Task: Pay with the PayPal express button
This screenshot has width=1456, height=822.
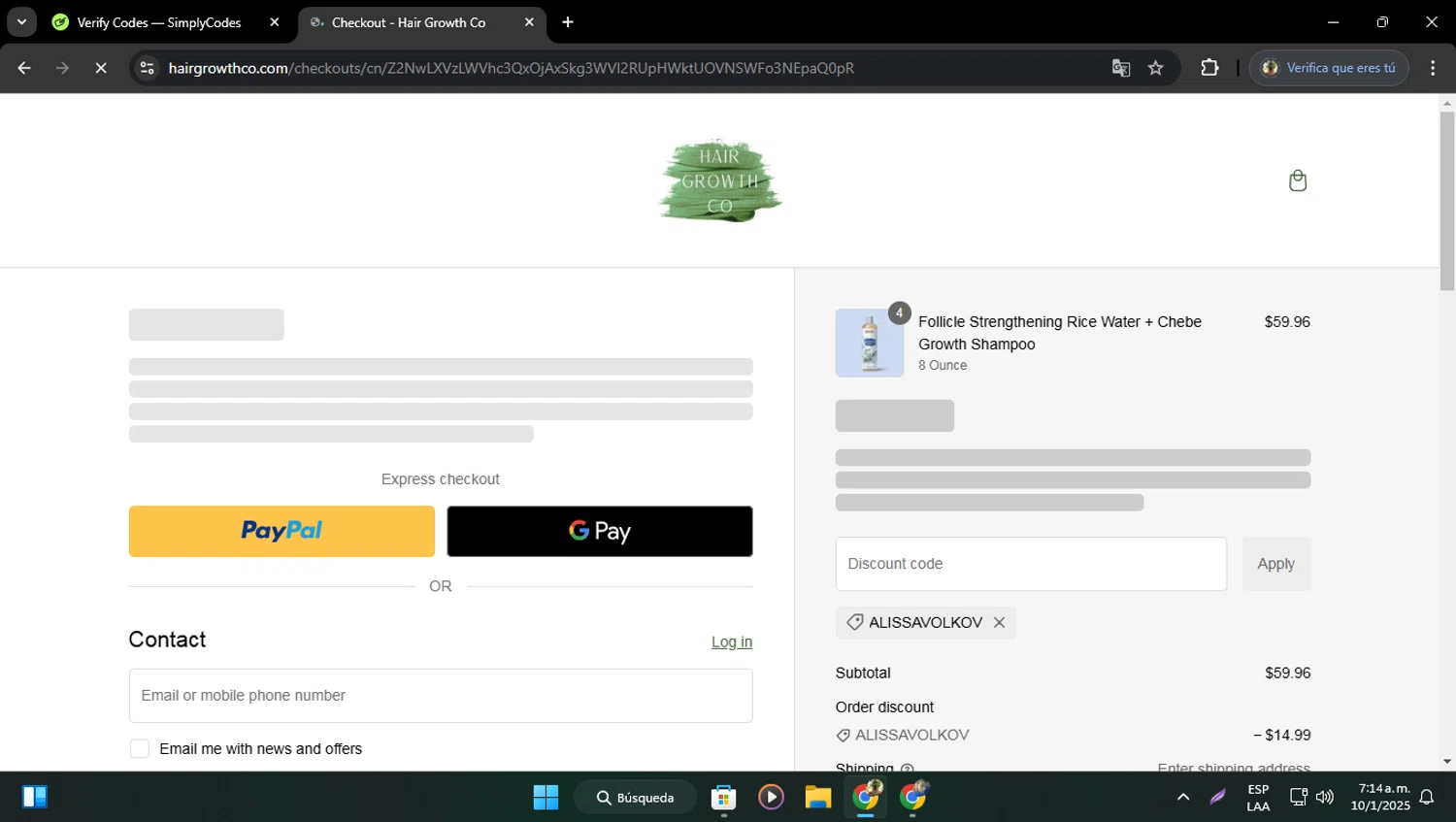Action: 281,531
